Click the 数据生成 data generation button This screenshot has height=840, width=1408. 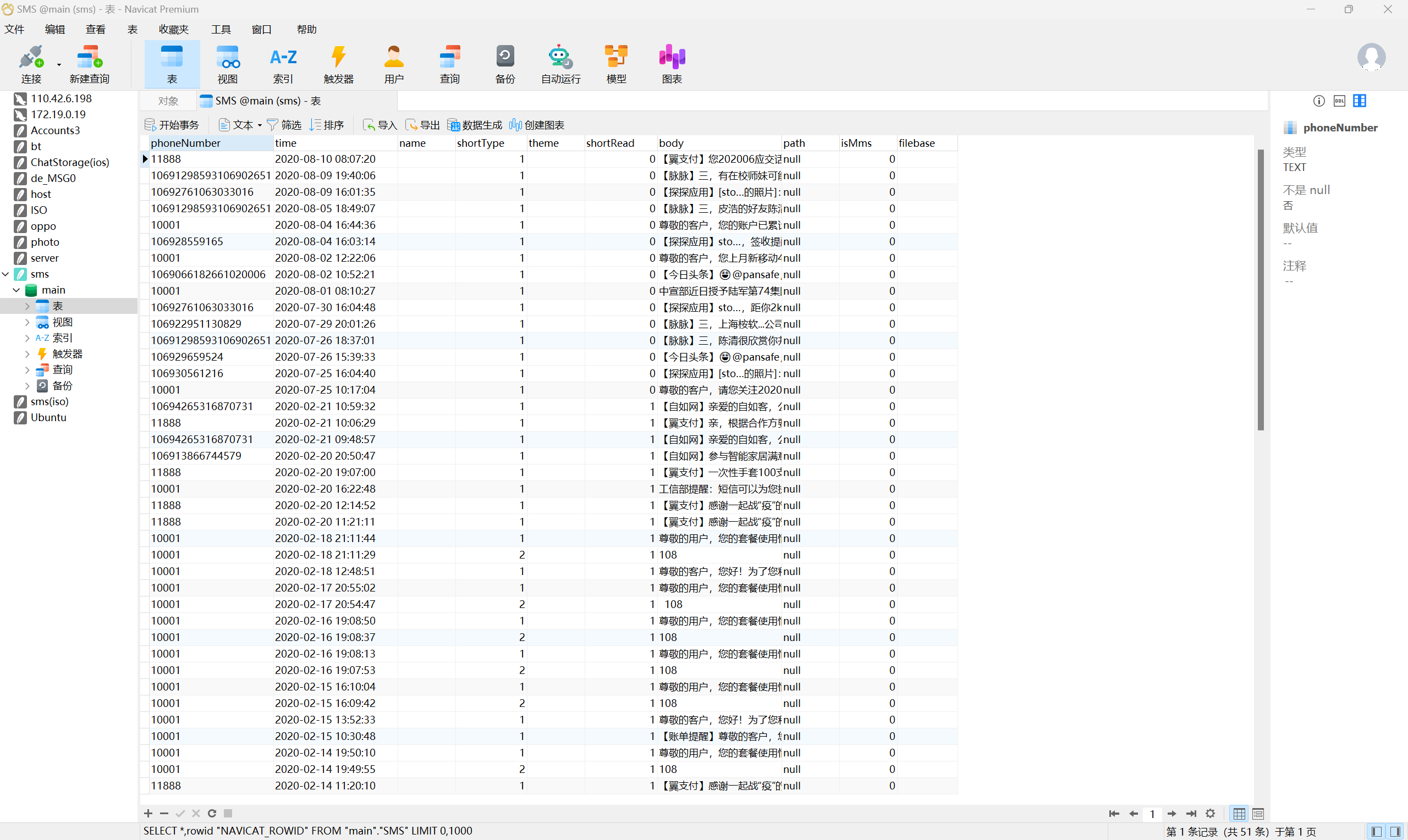click(475, 125)
